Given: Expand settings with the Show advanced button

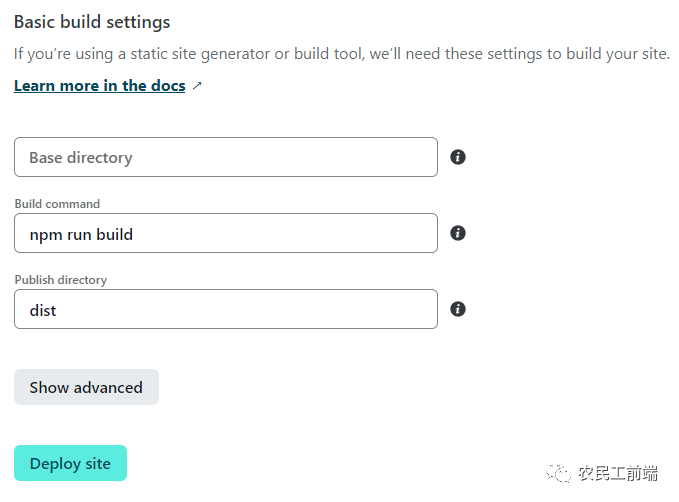Looking at the screenshot, I should [86, 387].
